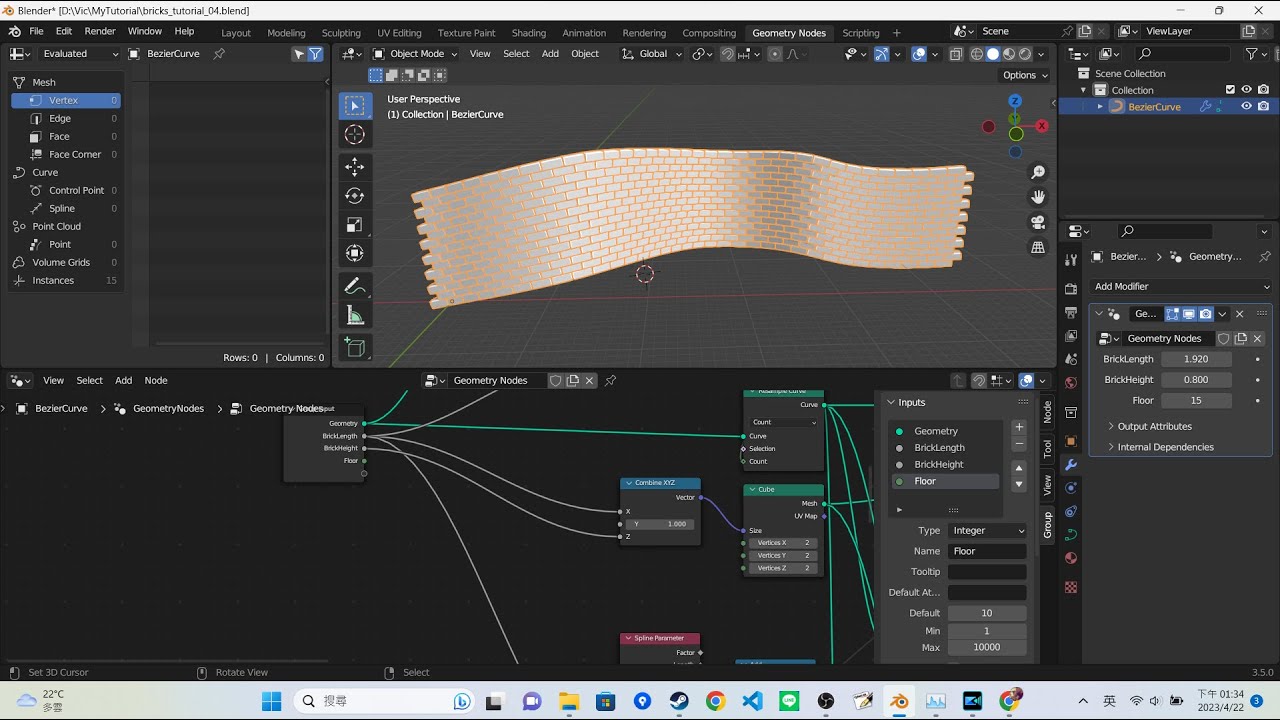The height and width of the screenshot is (720, 1280).
Task: Select the Measure tool
Action: (x=354, y=316)
